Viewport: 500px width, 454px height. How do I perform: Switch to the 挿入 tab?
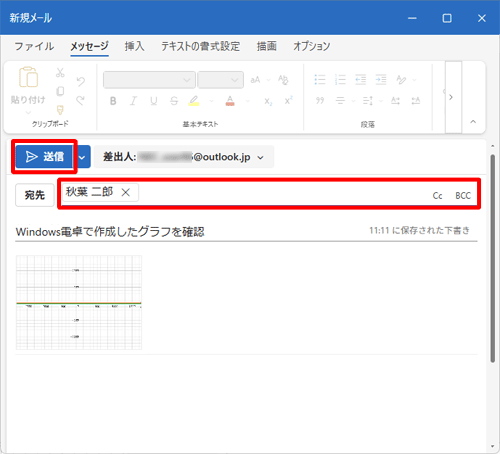(134, 46)
